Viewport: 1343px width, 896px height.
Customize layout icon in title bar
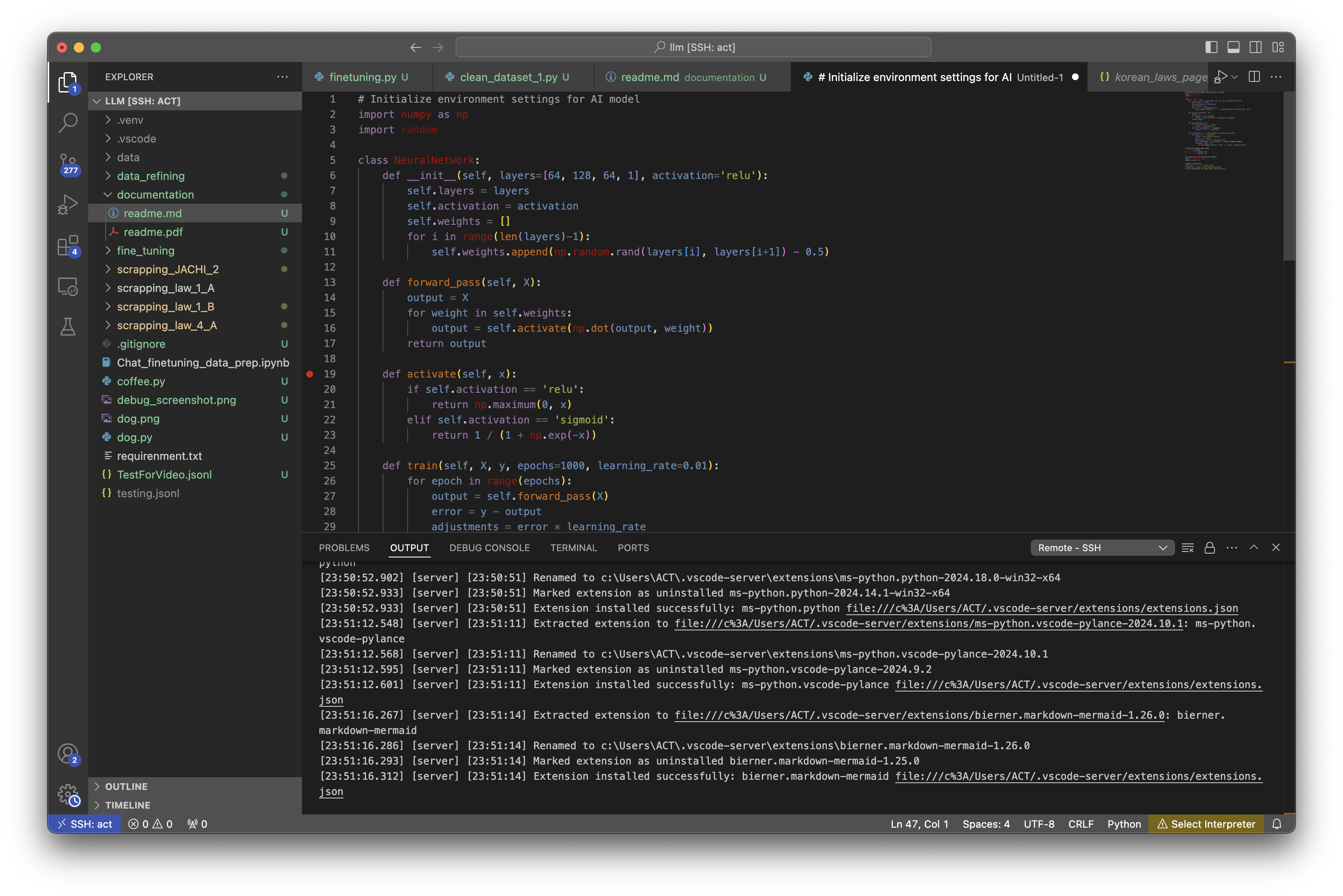[x=1278, y=48]
